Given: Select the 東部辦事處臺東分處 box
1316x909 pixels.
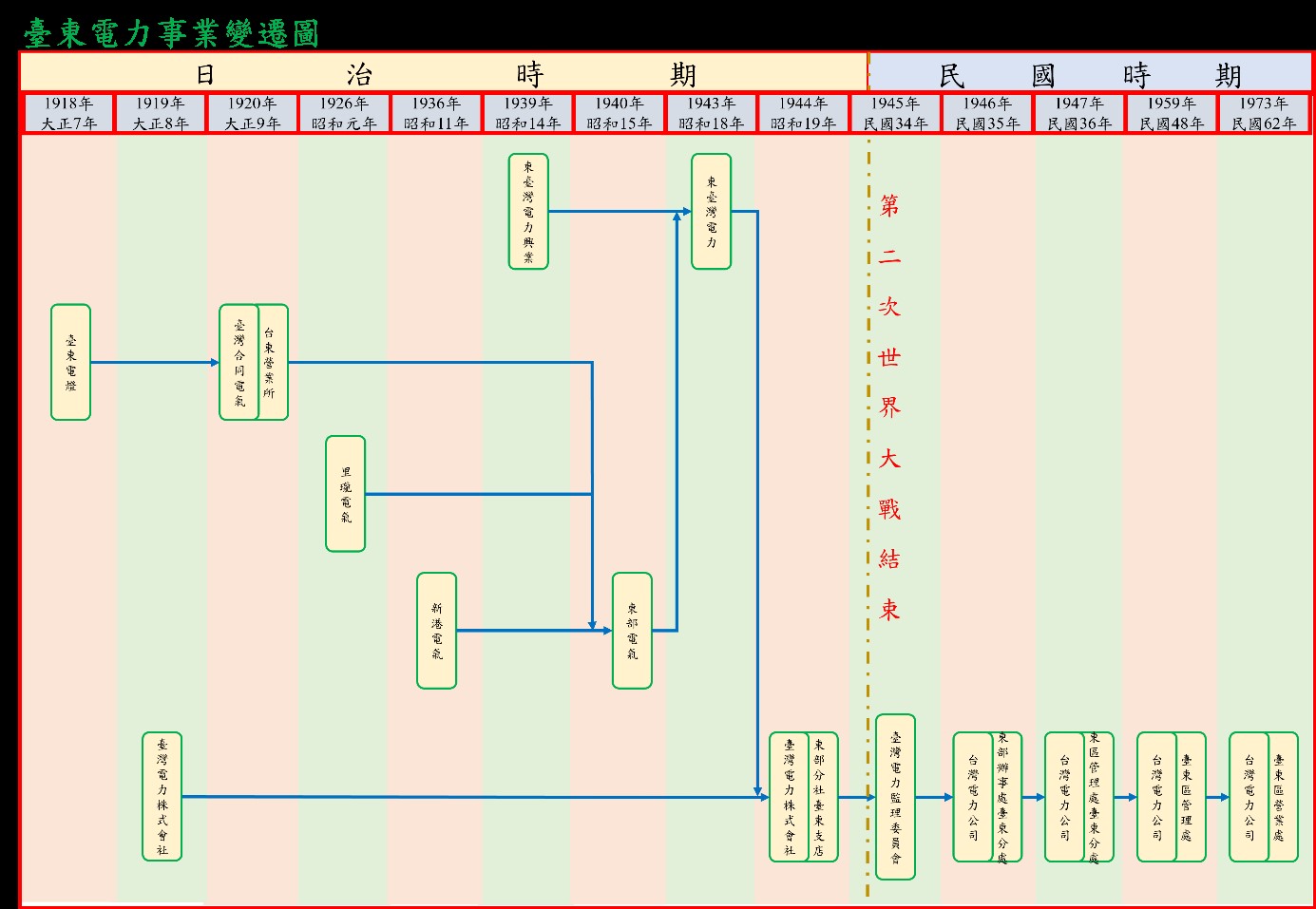Looking at the screenshot, I should coord(1006,796).
